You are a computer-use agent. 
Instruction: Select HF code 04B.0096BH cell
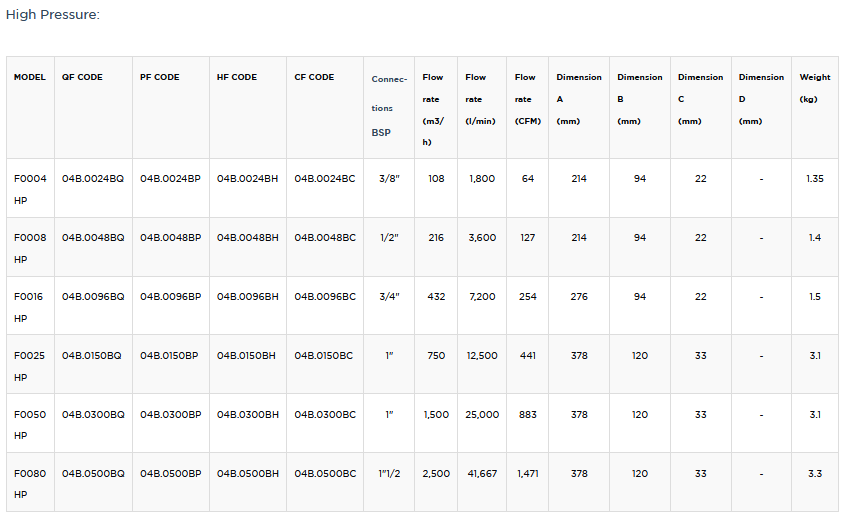click(247, 297)
